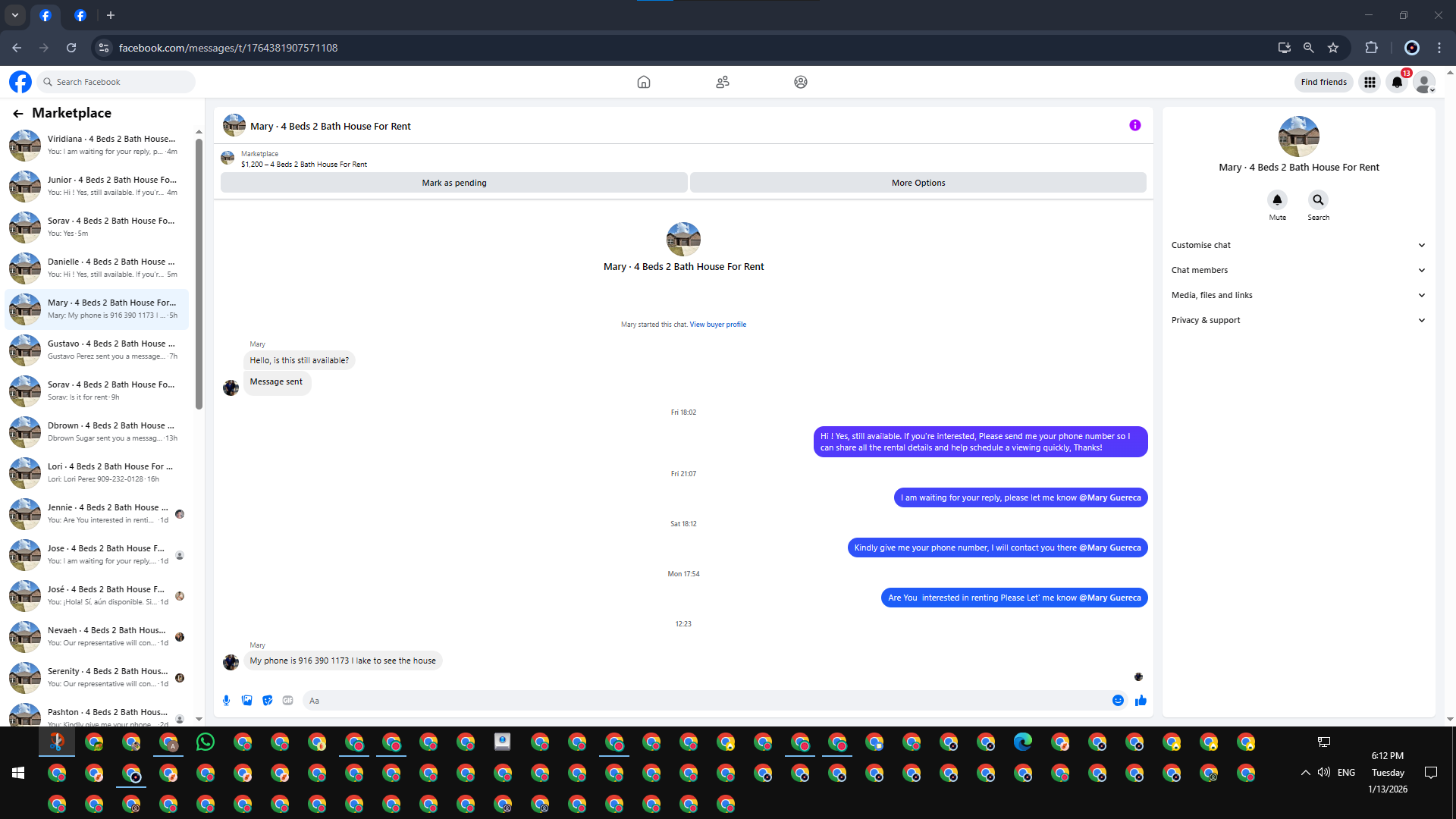This screenshot has height=819, width=1456.
Task: Open the emoji picker in message box
Action: pos(1118,701)
